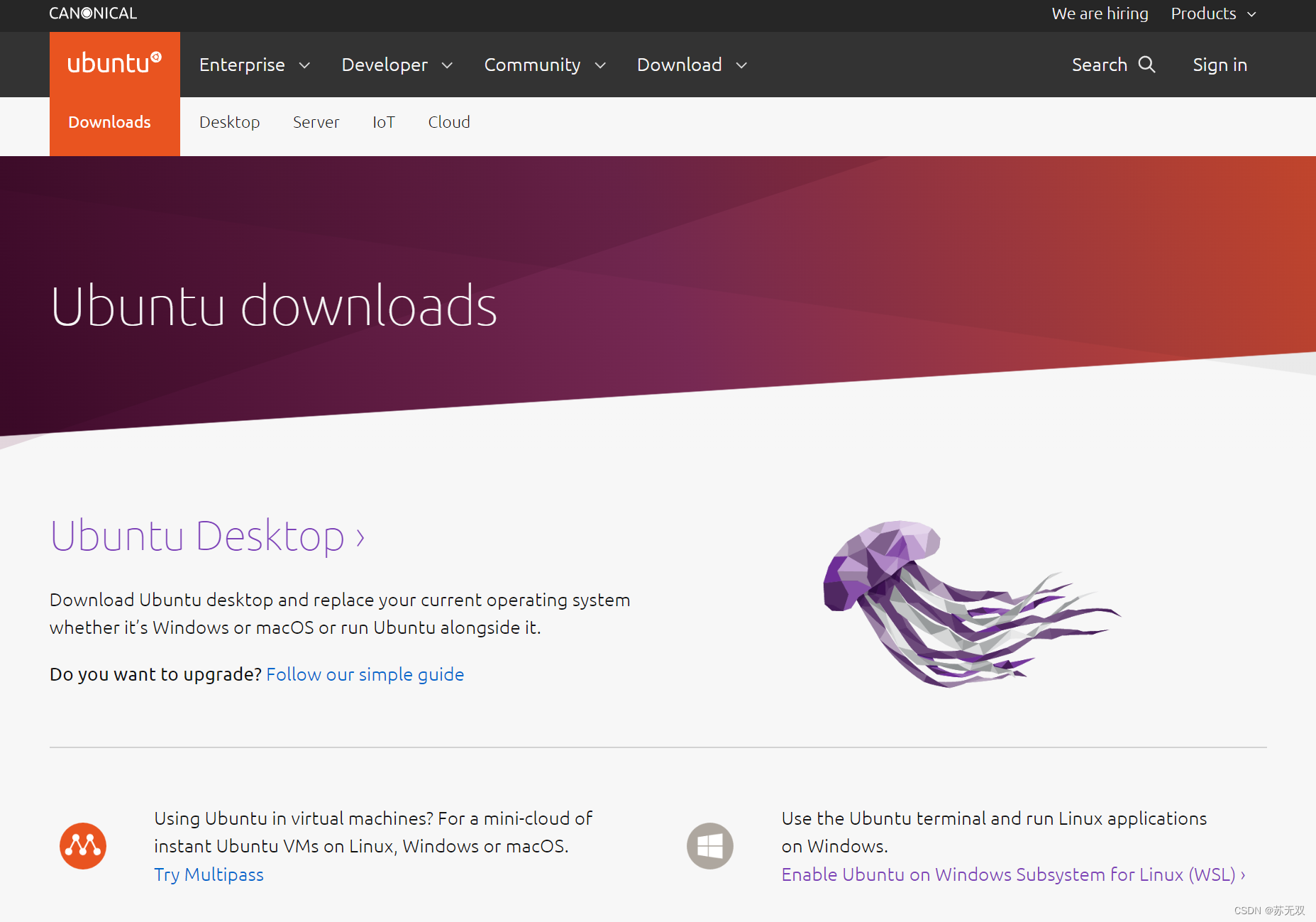This screenshot has height=922, width=1316.
Task: Open the Desktop subnav tab
Action: (x=230, y=122)
